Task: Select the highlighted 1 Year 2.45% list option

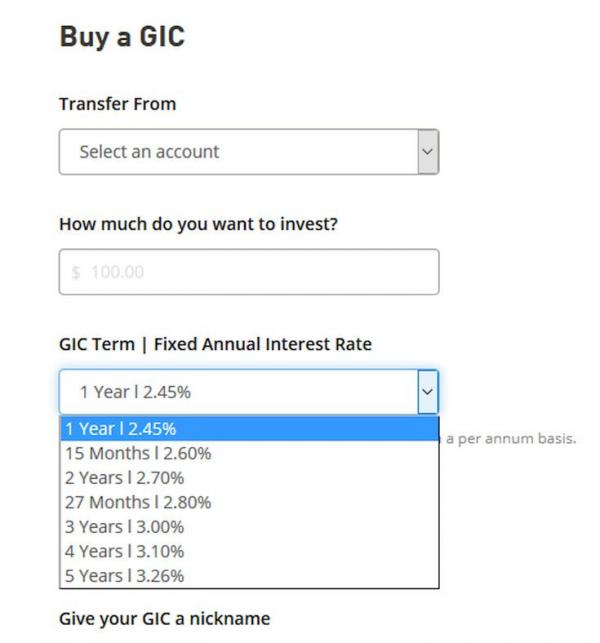Action: click(121, 429)
